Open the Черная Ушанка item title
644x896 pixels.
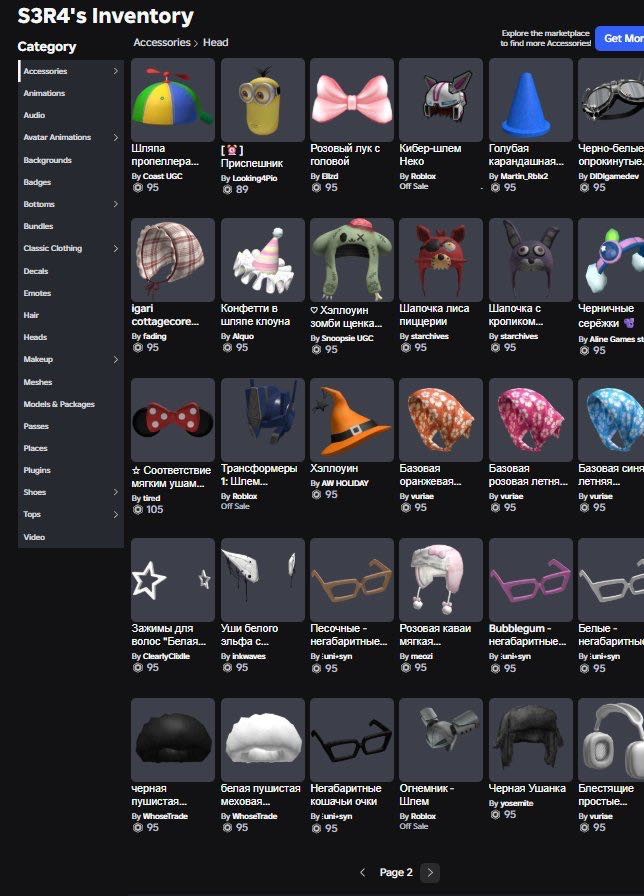click(527, 788)
